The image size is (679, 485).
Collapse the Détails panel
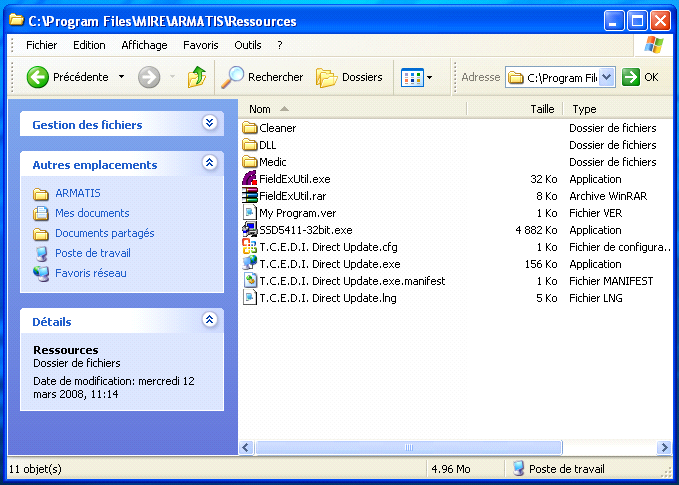click(x=210, y=319)
